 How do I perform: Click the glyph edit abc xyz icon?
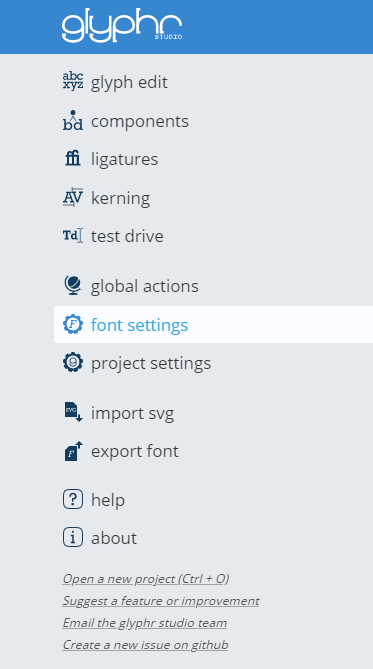click(x=73, y=81)
